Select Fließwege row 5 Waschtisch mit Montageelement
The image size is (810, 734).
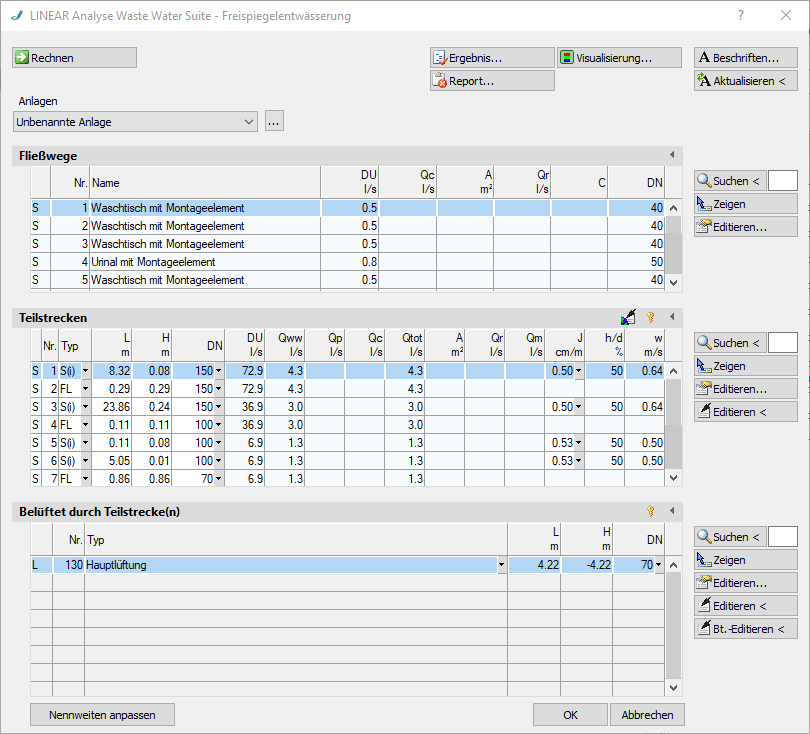[348, 280]
